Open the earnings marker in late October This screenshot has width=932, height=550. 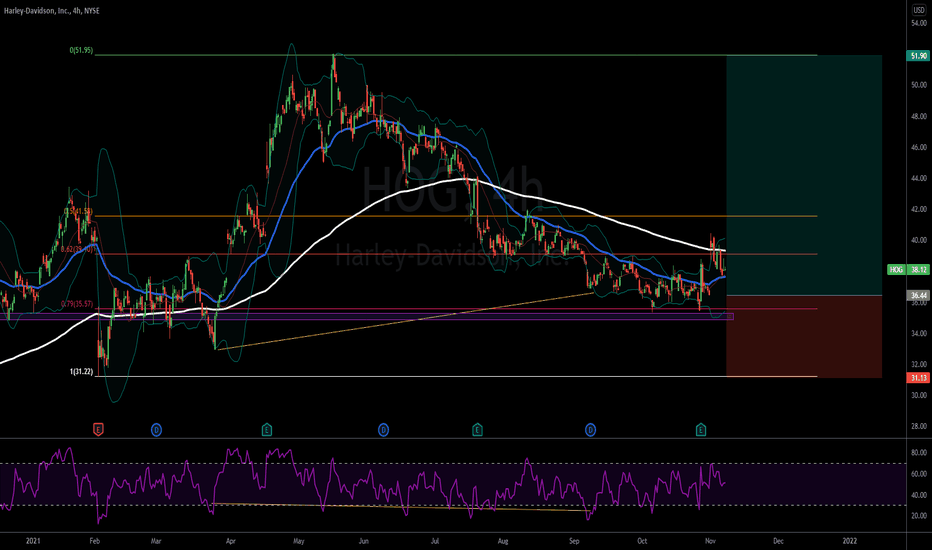click(x=701, y=429)
